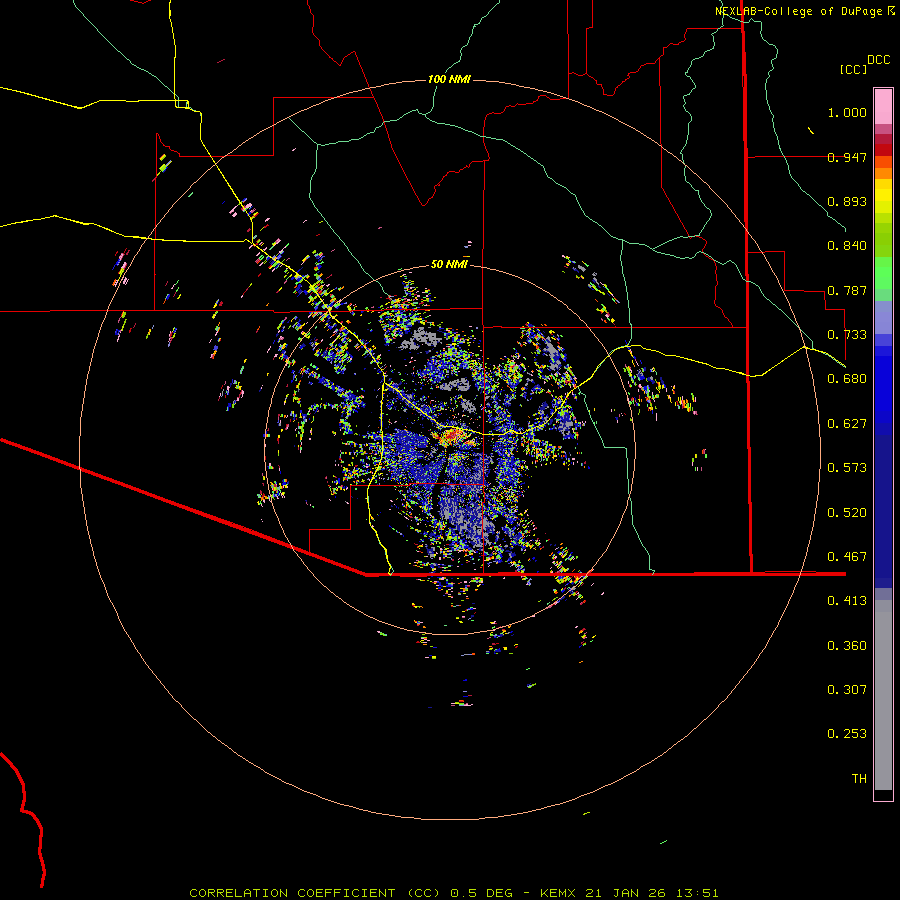The width and height of the screenshot is (900, 900).
Task: Click the DCC legend title
Action: (878, 60)
